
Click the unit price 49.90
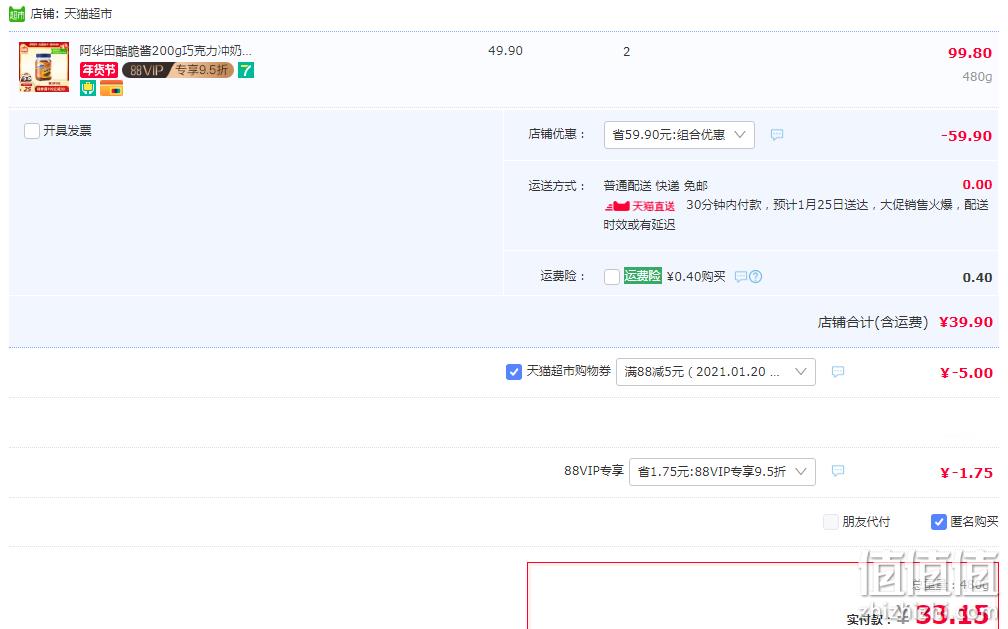pyautogui.click(x=505, y=51)
